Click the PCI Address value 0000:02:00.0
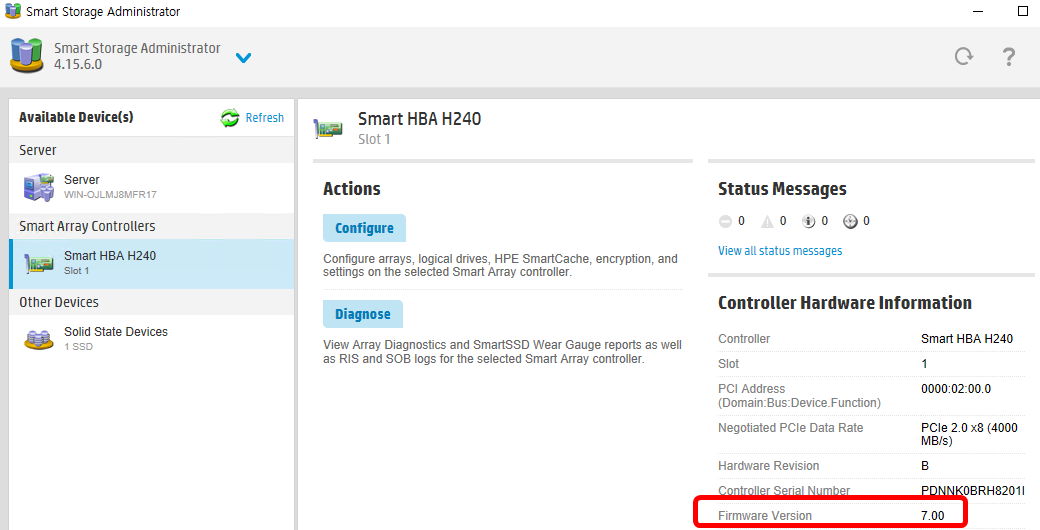The image size is (1040, 530). pos(956,389)
